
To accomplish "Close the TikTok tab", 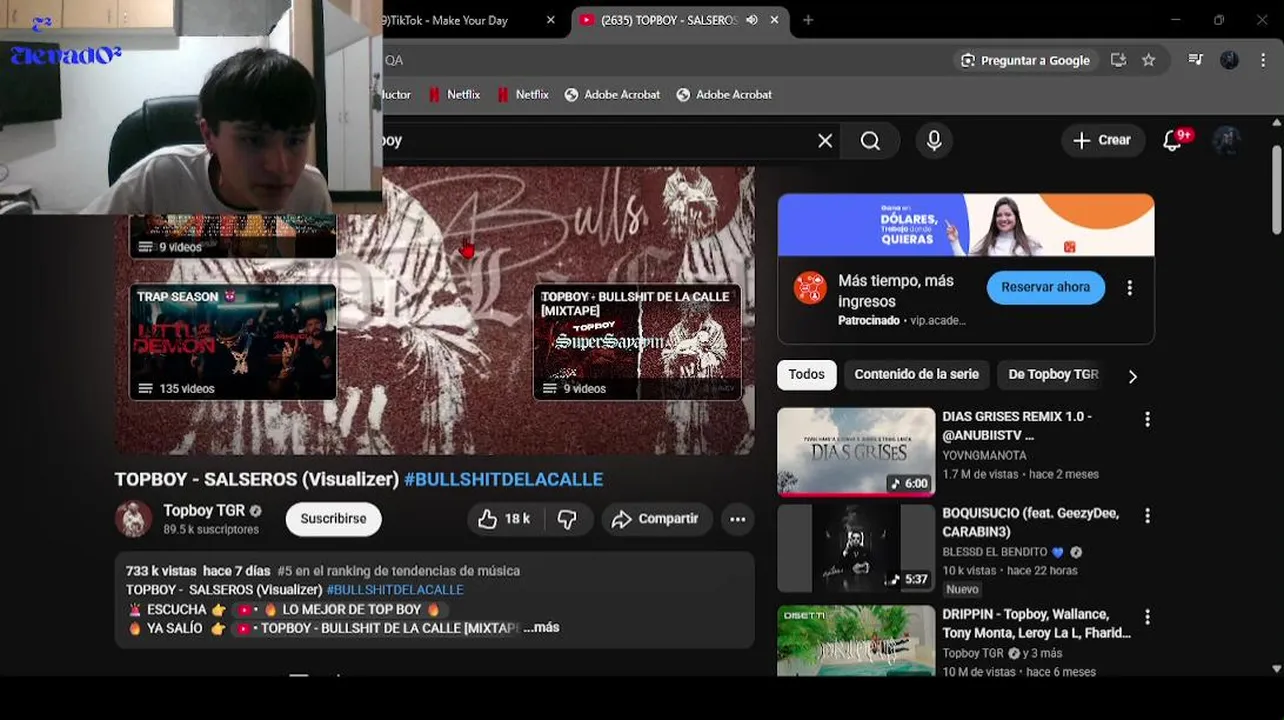I will click(x=551, y=20).
